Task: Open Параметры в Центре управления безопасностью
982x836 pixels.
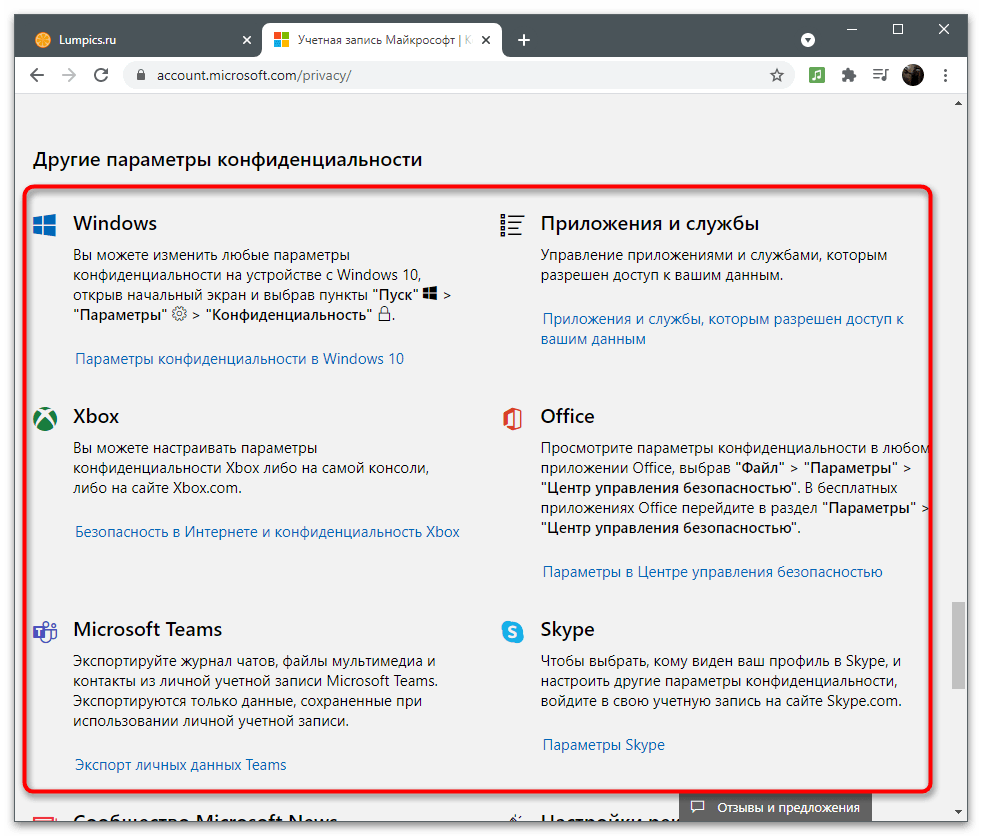Action: coord(713,572)
